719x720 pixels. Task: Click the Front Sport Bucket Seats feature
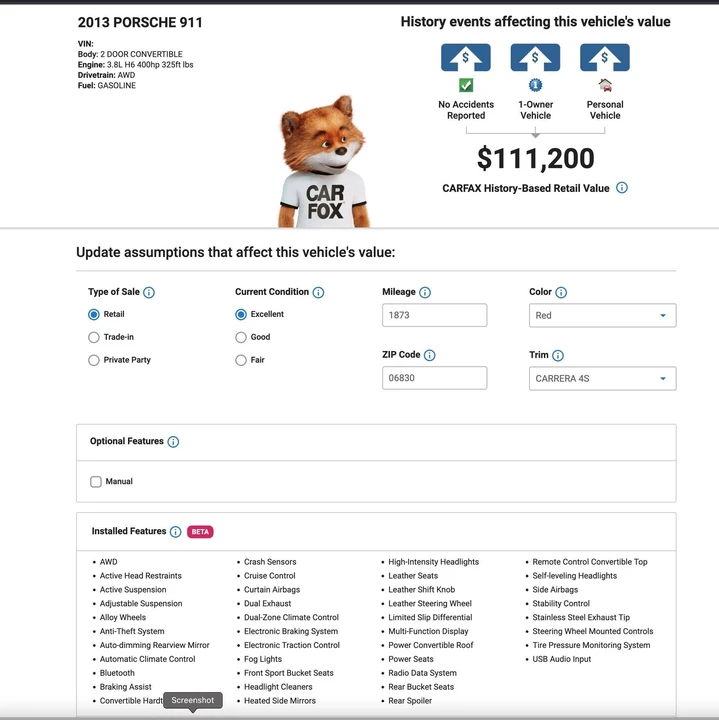point(289,673)
